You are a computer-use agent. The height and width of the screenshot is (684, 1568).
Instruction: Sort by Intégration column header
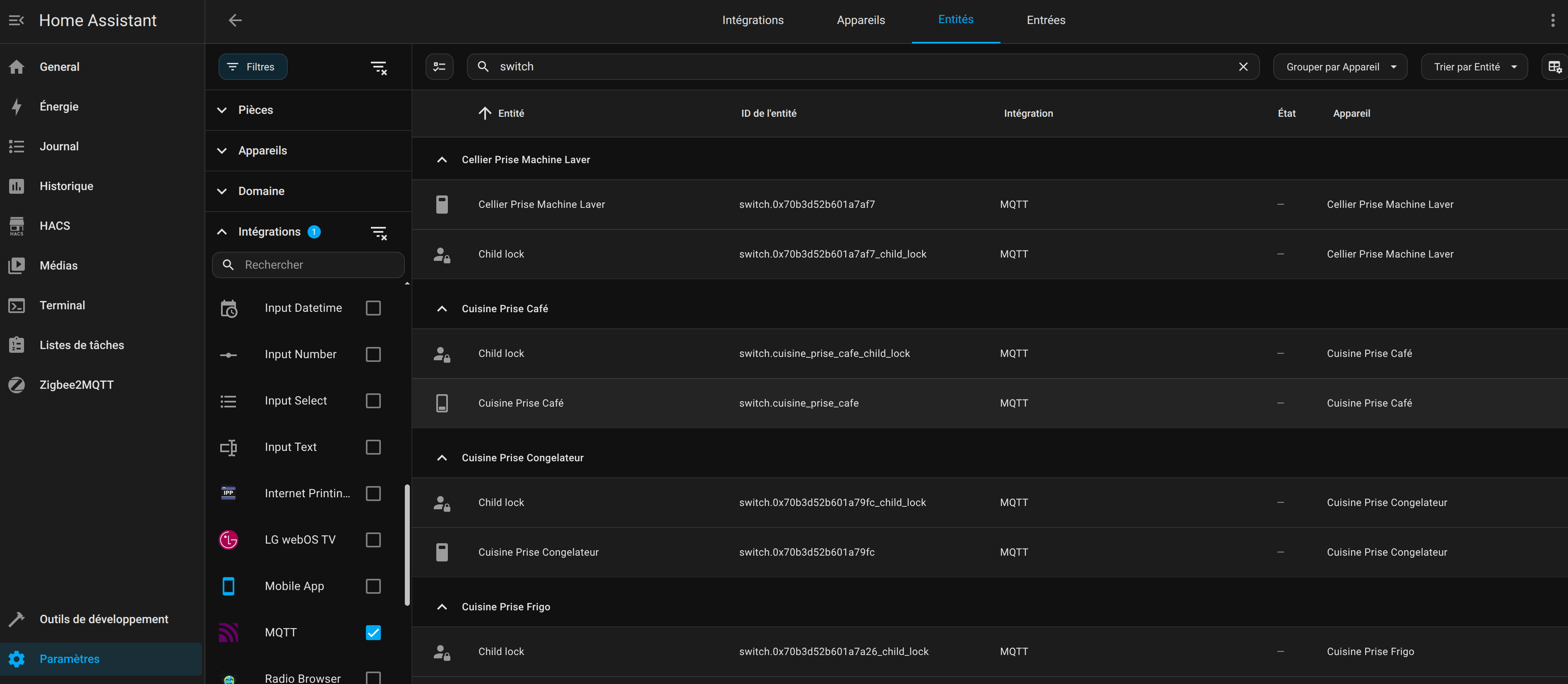point(1028,113)
